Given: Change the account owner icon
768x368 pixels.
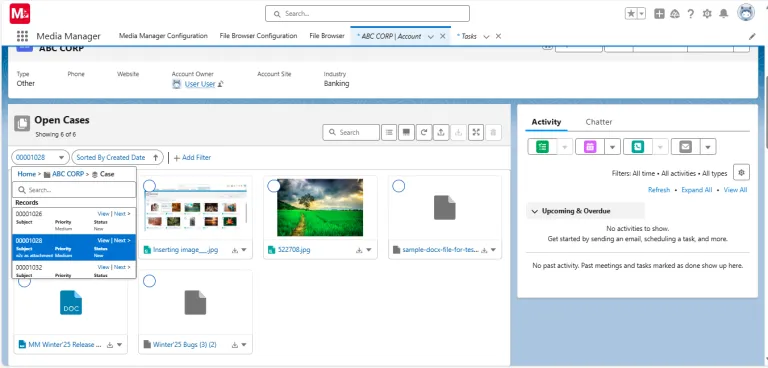Looking at the screenshot, I should pyautogui.click(x=221, y=84).
